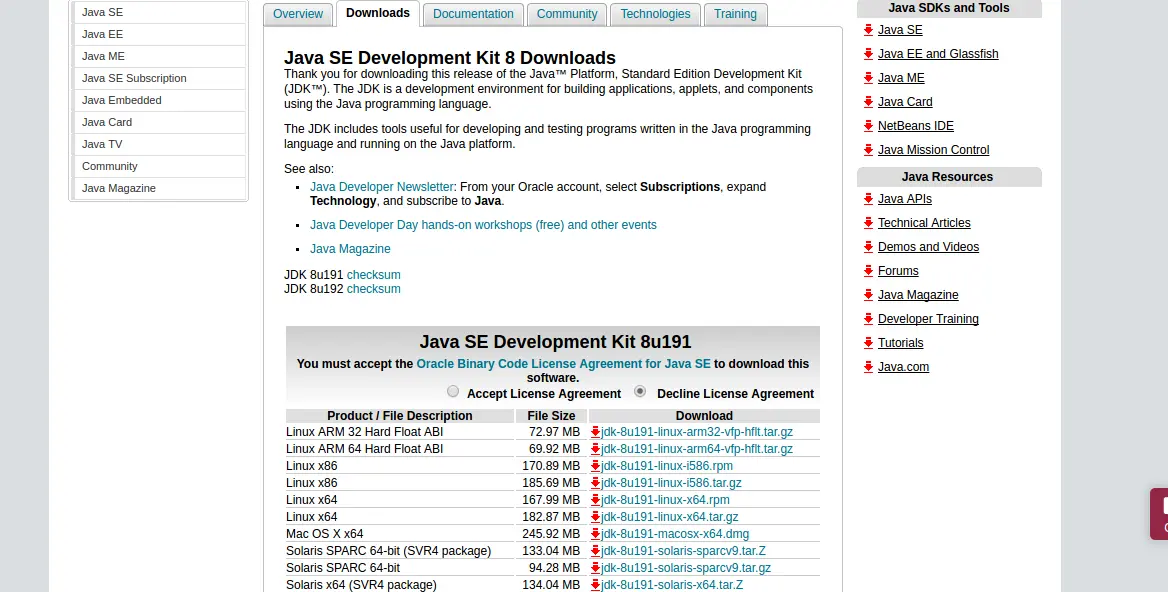Click red download arrow beside Java SE link
Viewport: 1168px width, 592px height.
[x=868, y=30]
